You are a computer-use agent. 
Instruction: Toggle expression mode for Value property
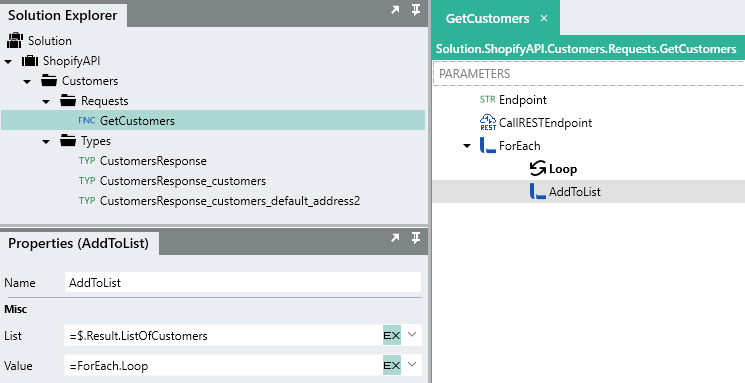click(392, 365)
